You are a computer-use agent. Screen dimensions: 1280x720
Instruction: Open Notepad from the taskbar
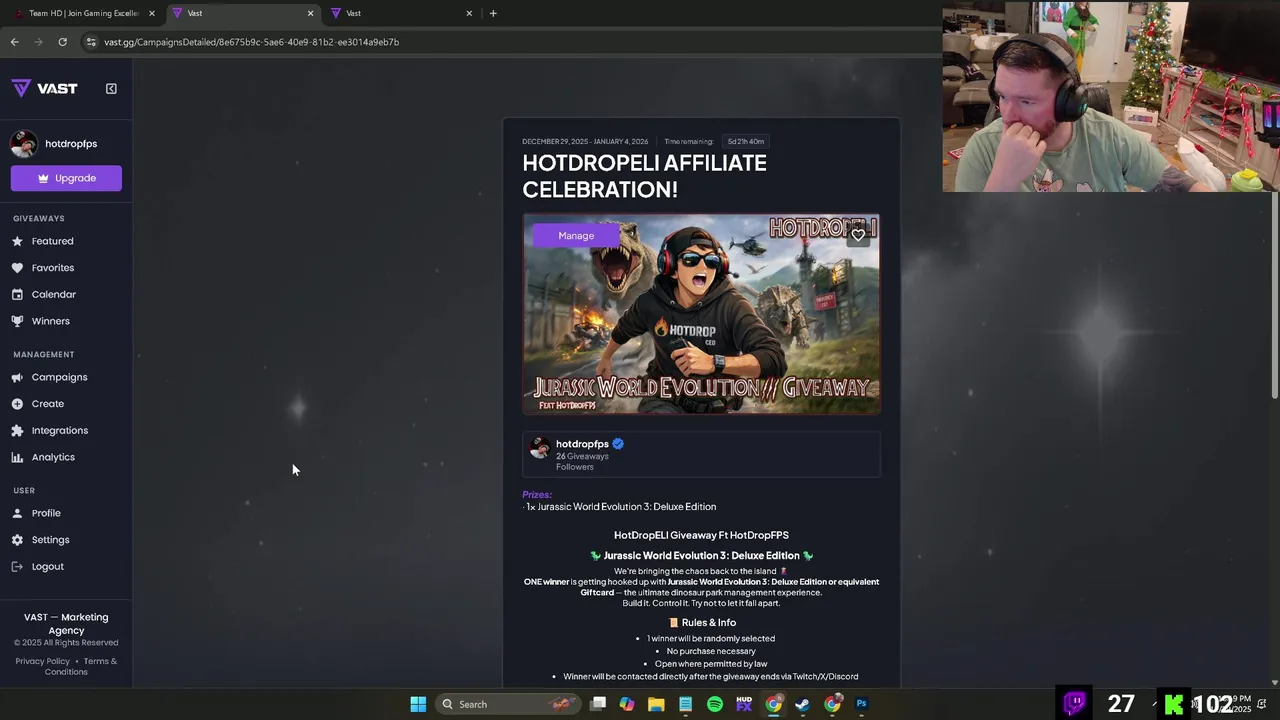pos(685,704)
